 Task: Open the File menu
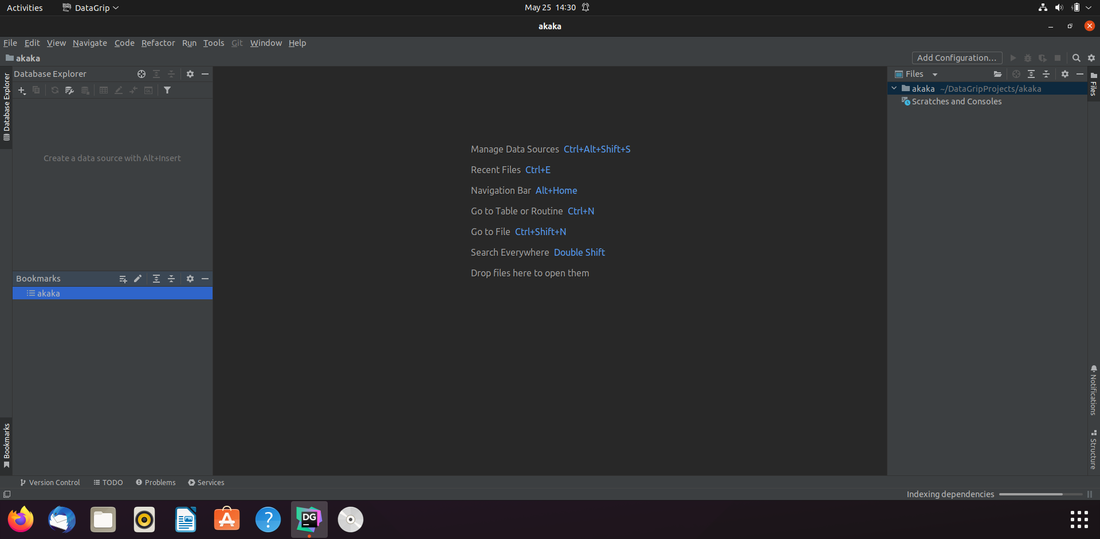[10, 43]
